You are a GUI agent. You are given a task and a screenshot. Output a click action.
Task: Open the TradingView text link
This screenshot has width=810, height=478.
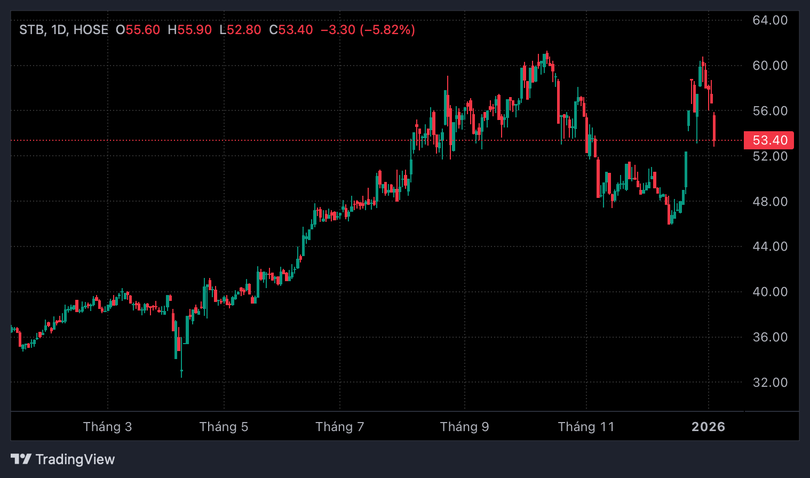[75, 459]
